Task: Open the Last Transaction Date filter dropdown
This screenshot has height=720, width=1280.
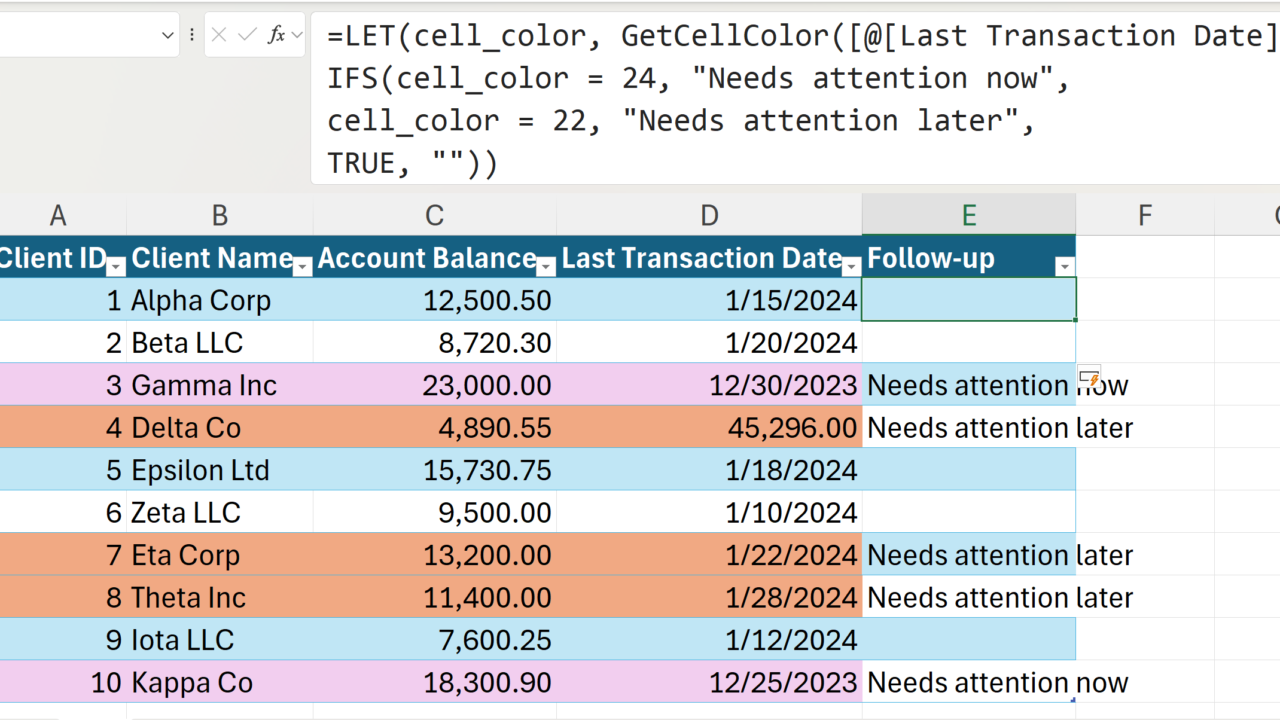Action: pyautogui.click(x=851, y=267)
